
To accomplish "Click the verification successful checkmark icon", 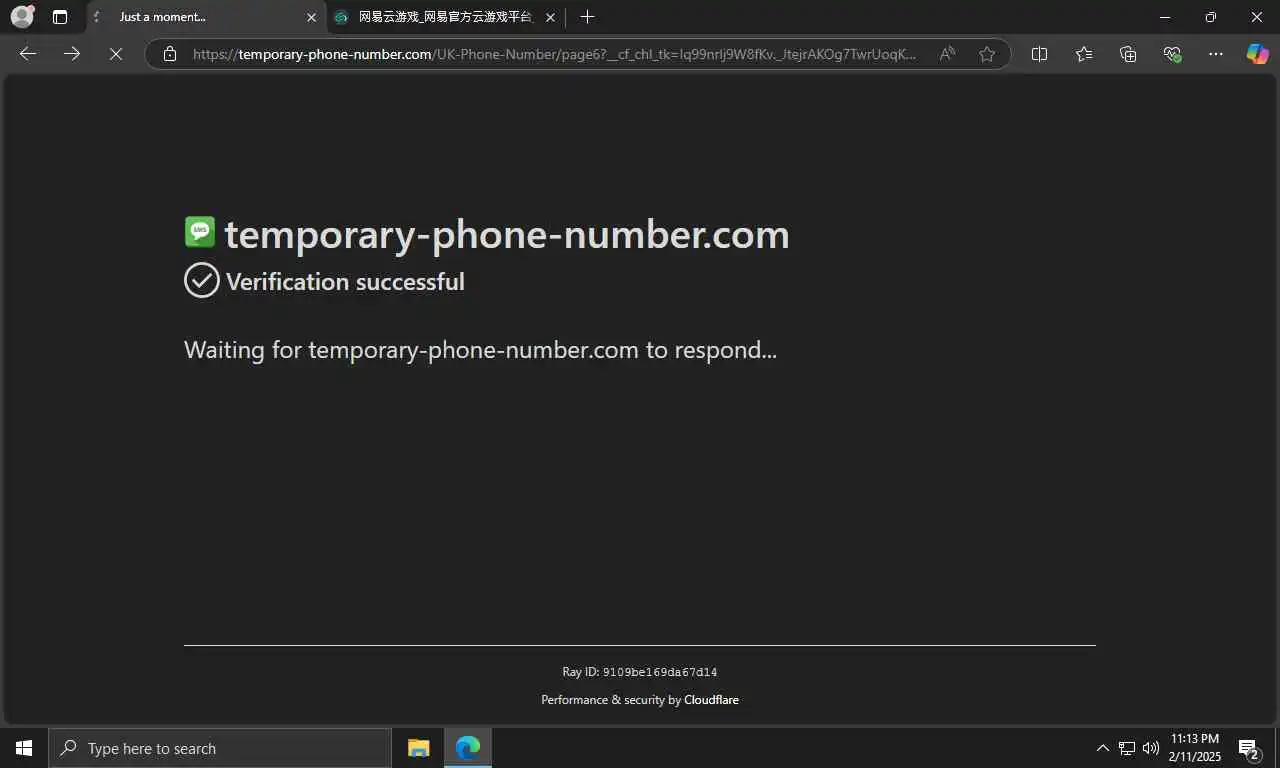I will click(202, 281).
